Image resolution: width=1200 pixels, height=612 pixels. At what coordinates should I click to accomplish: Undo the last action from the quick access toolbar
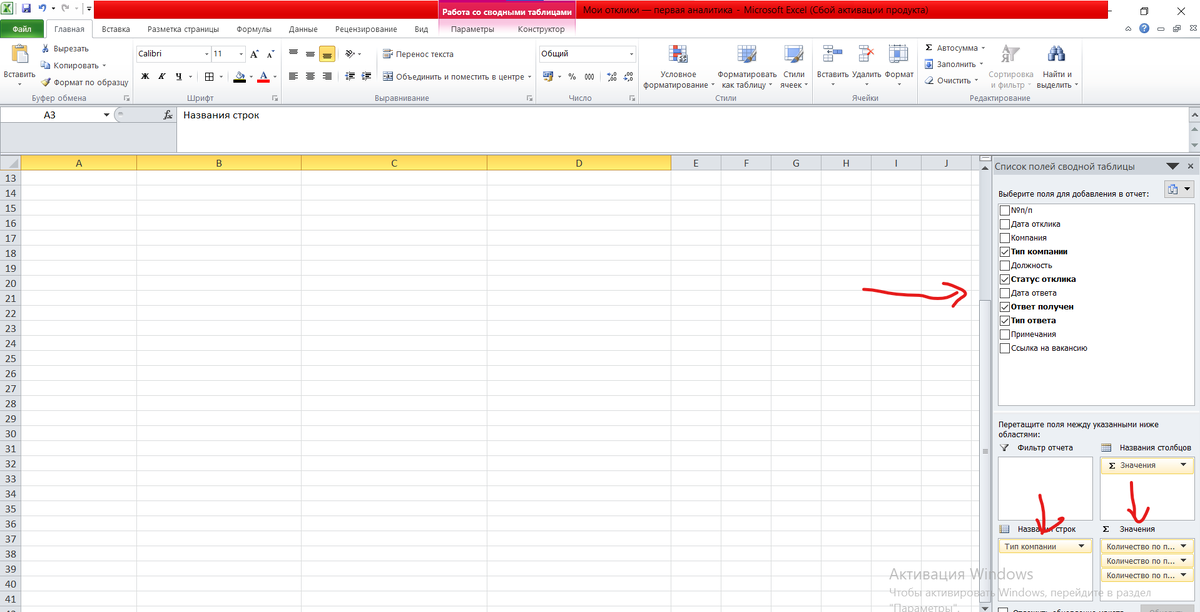pos(43,8)
